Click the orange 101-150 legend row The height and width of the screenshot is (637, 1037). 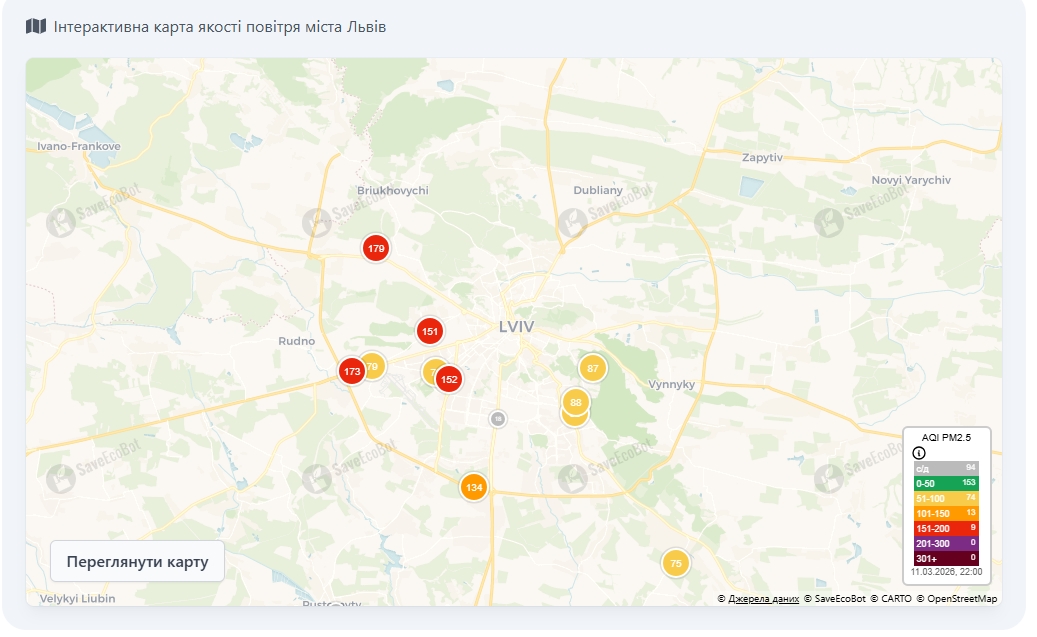946,513
